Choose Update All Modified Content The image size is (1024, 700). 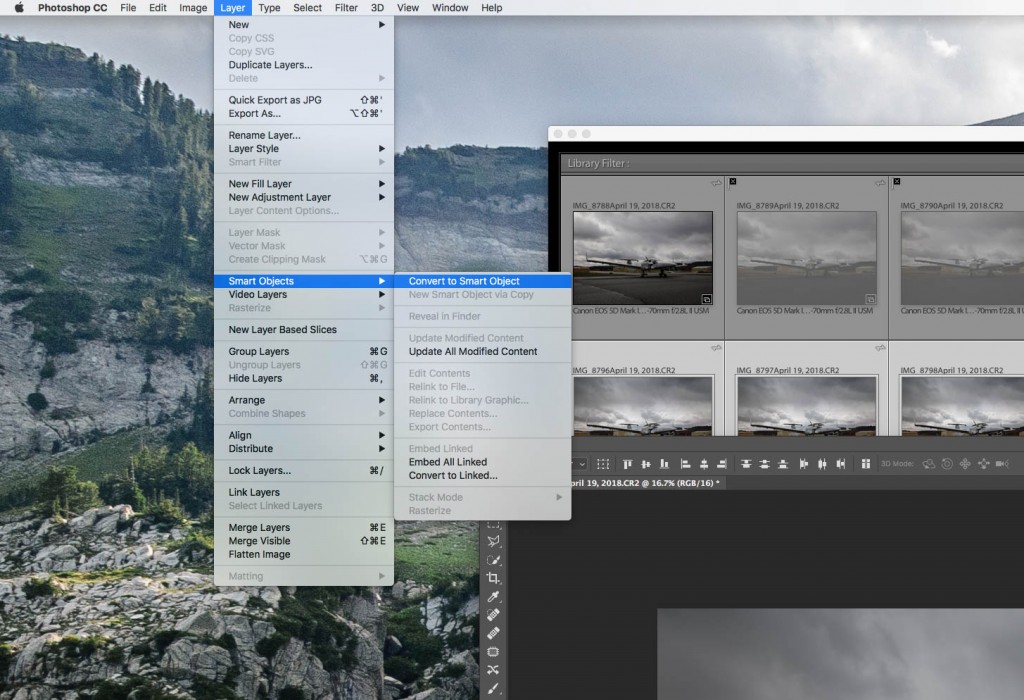[x=483, y=351]
